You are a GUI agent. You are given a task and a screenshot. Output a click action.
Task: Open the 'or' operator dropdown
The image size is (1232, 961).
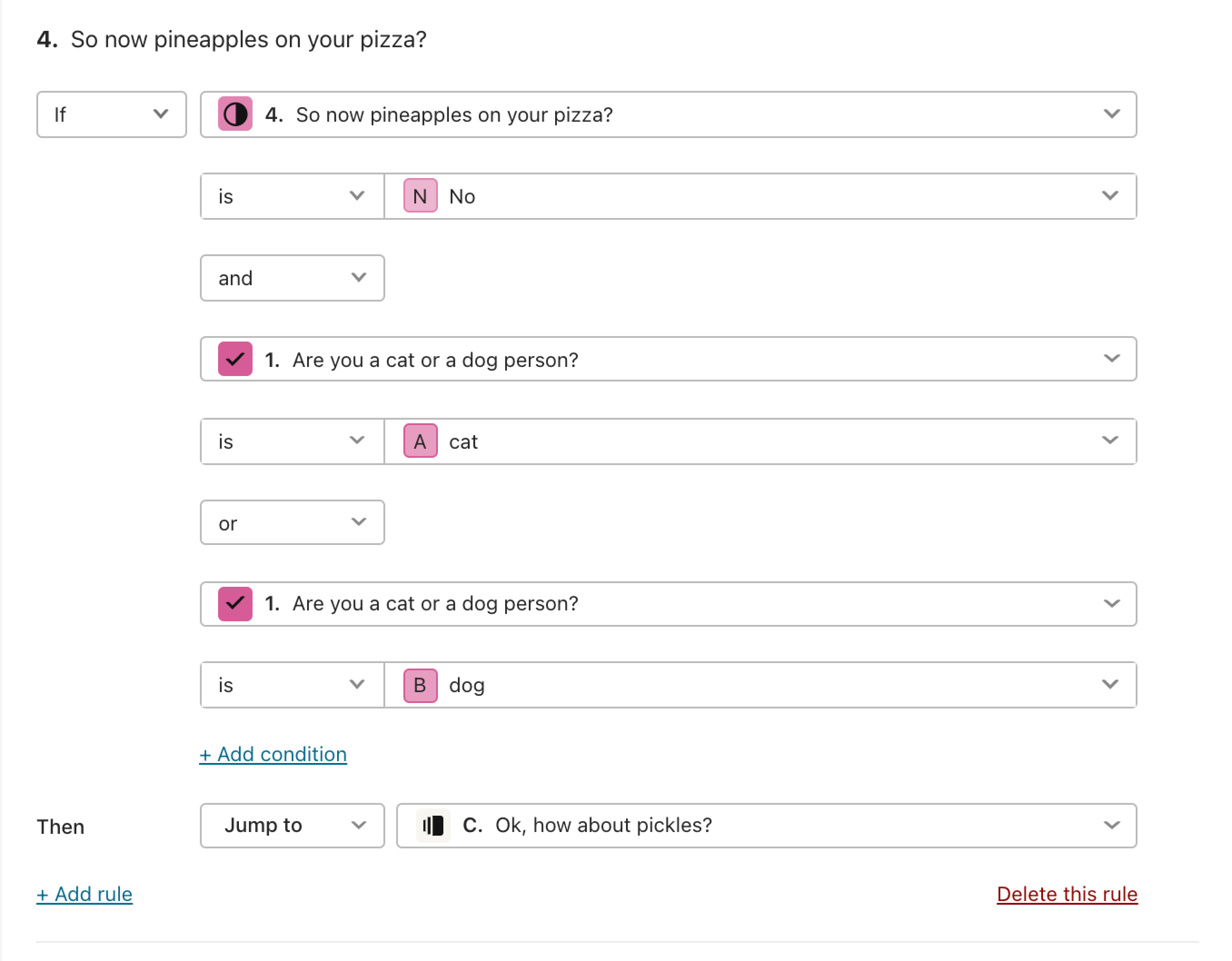[x=291, y=522]
